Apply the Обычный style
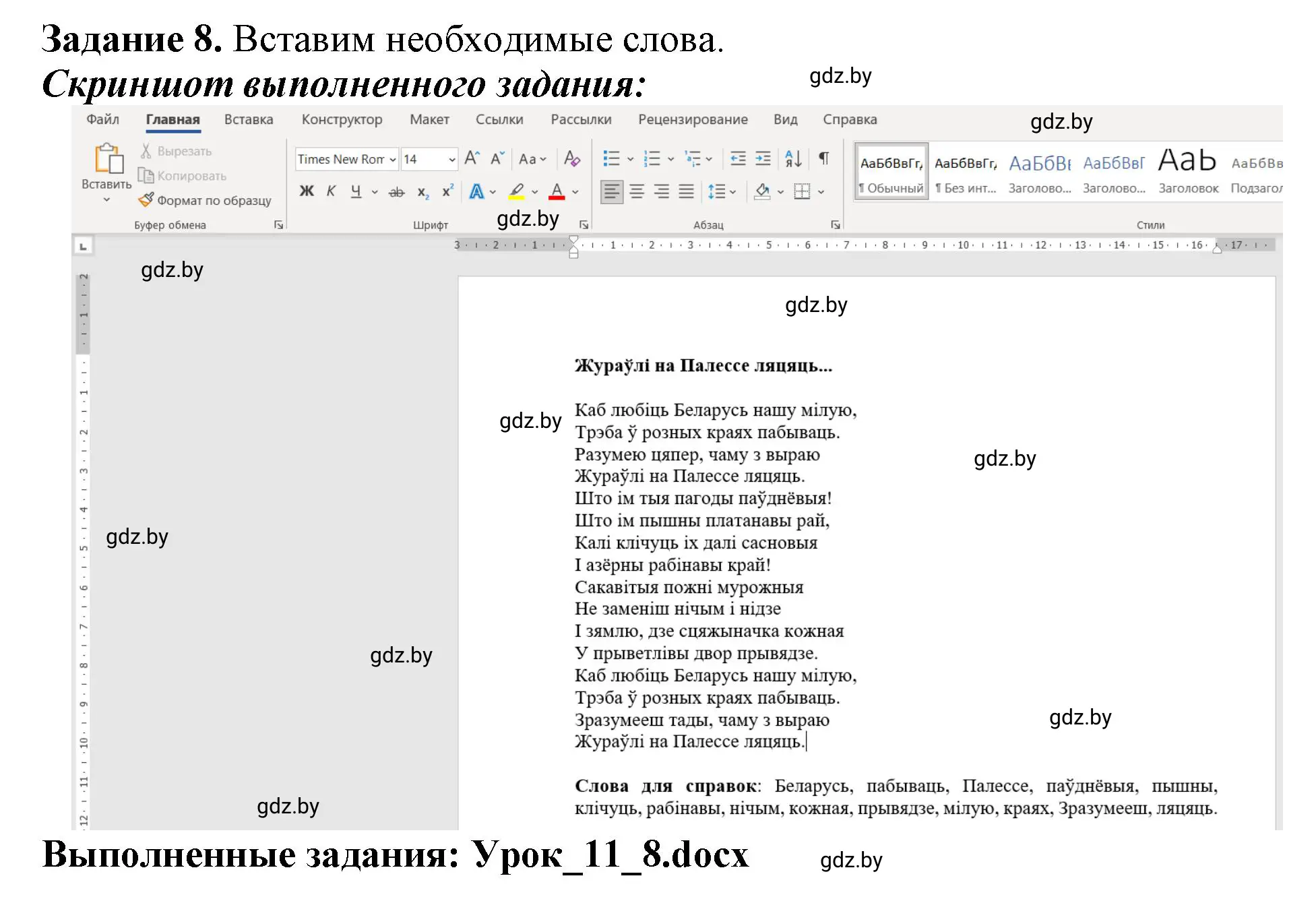The width and height of the screenshot is (1316, 901). tap(891, 172)
